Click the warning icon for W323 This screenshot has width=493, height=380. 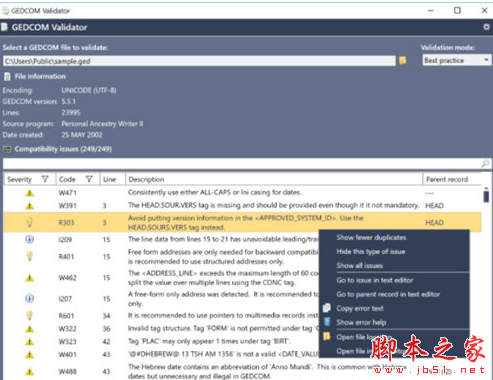(29, 342)
